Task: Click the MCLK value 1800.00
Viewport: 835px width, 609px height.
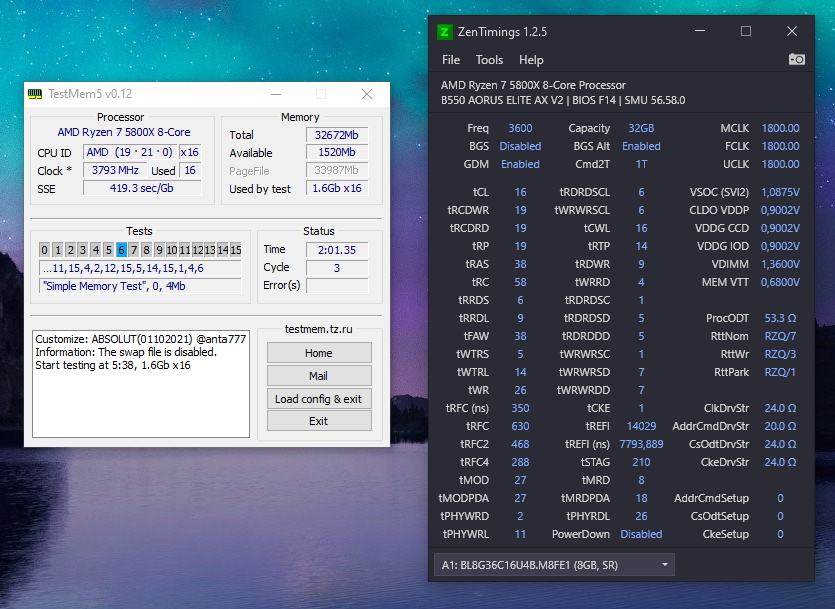Action: (780, 128)
